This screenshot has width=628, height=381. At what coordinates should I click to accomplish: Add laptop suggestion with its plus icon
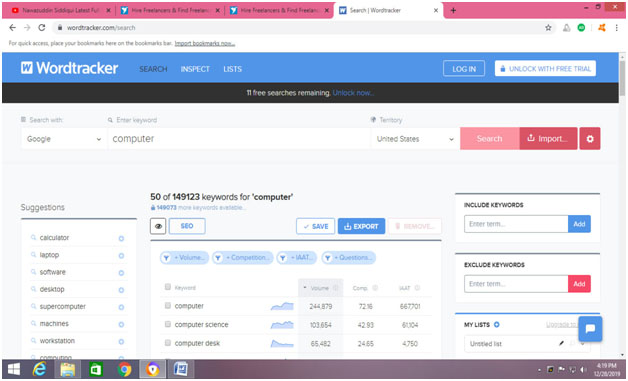(121, 256)
